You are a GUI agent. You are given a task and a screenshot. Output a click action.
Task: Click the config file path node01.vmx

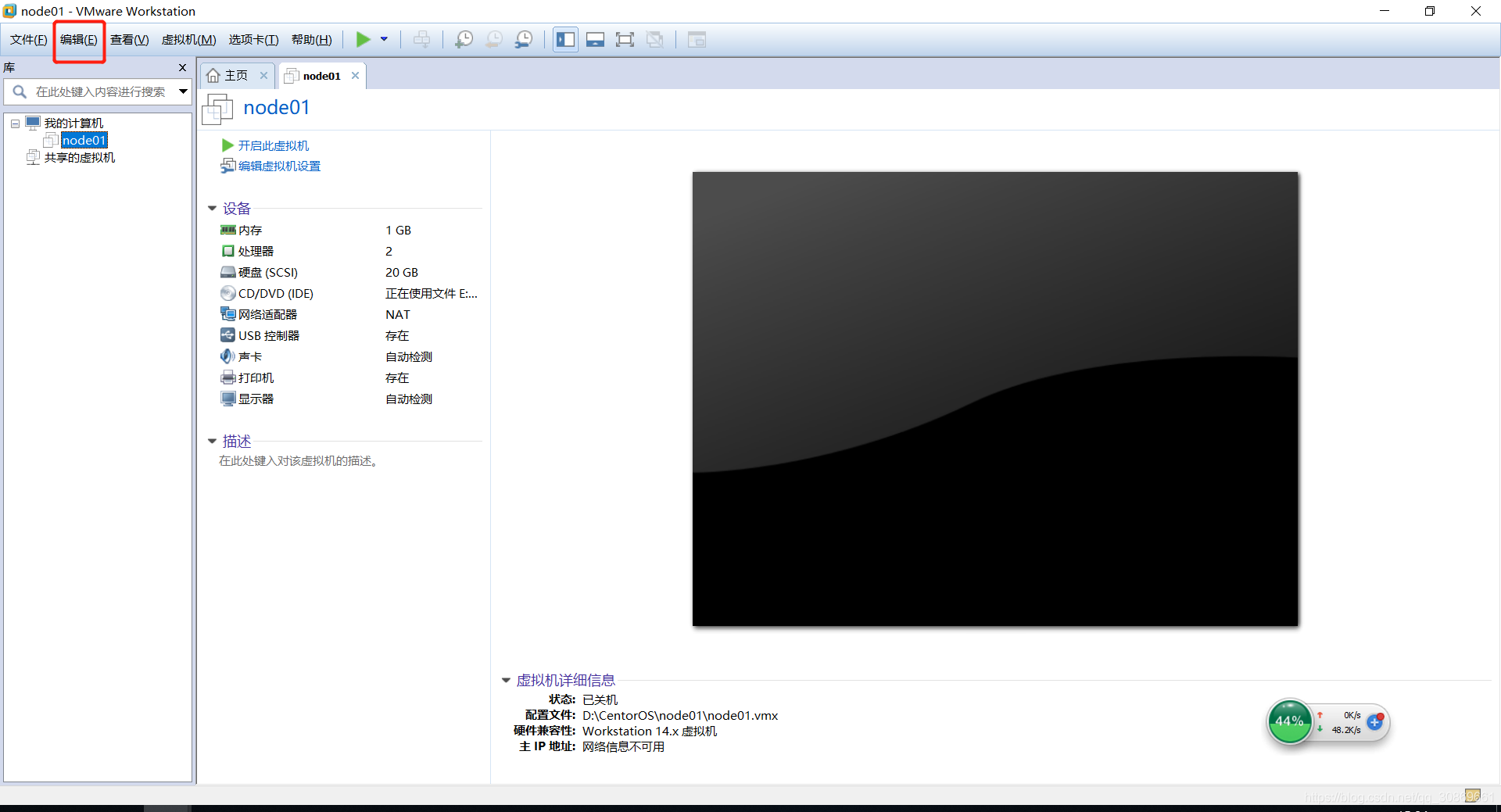[x=680, y=716]
